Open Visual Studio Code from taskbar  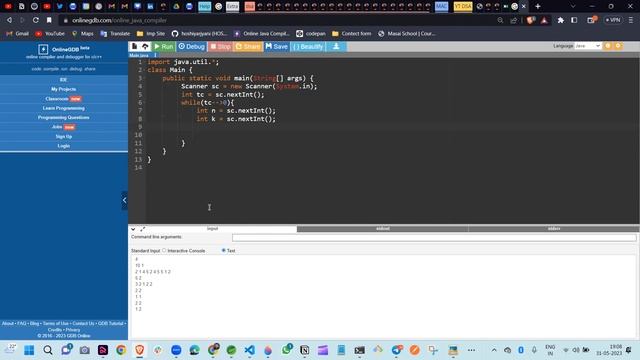pyautogui.click(x=249, y=350)
